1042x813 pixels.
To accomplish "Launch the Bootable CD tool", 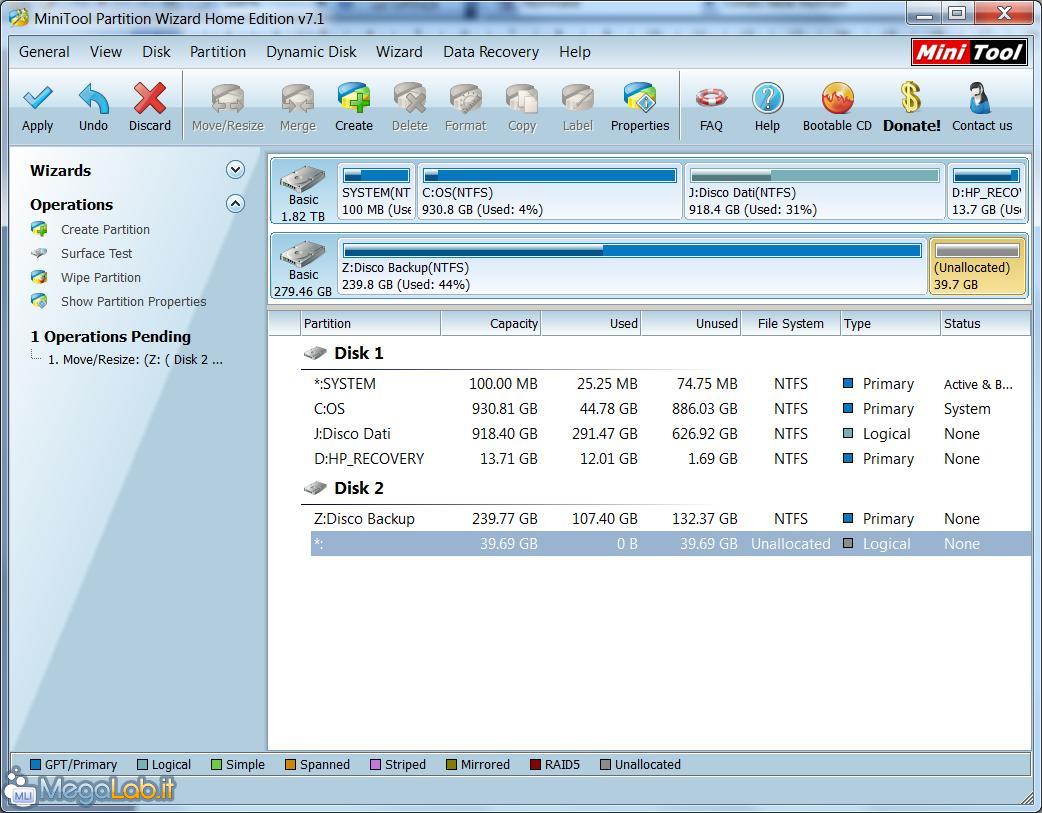I will (837, 108).
